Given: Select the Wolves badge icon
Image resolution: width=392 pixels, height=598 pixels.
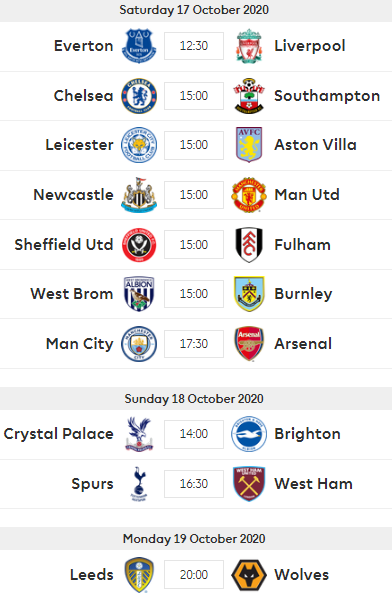Looking at the screenshot, I should [249, 574].
